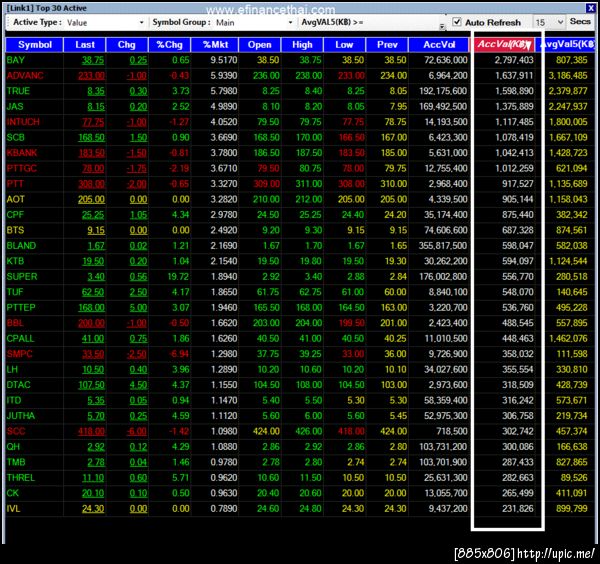Click the High column header
The width and height of the screenshot is (600, 564).
pos(302,45)
